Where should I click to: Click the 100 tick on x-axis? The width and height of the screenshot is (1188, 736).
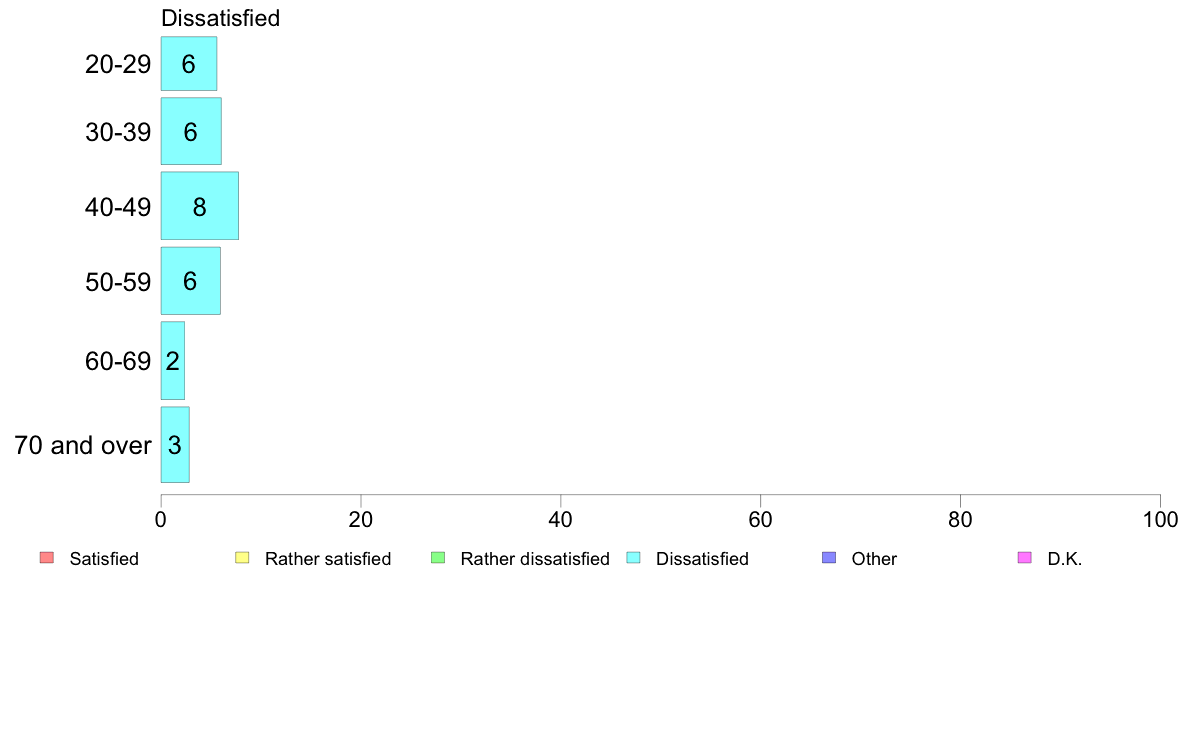1160,519
